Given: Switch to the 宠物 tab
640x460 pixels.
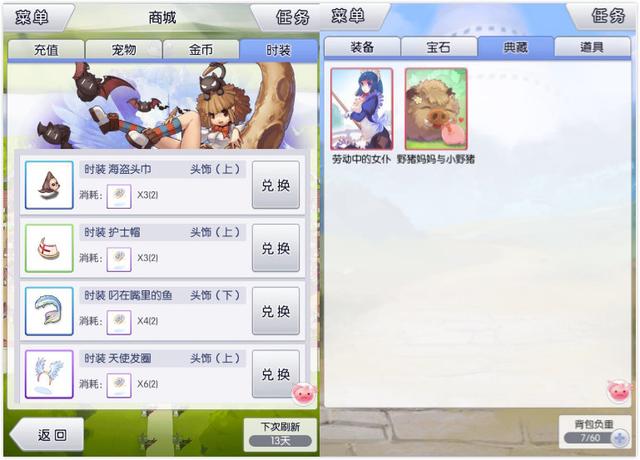Looking at the screenshot, I should (x=124, y=50).
